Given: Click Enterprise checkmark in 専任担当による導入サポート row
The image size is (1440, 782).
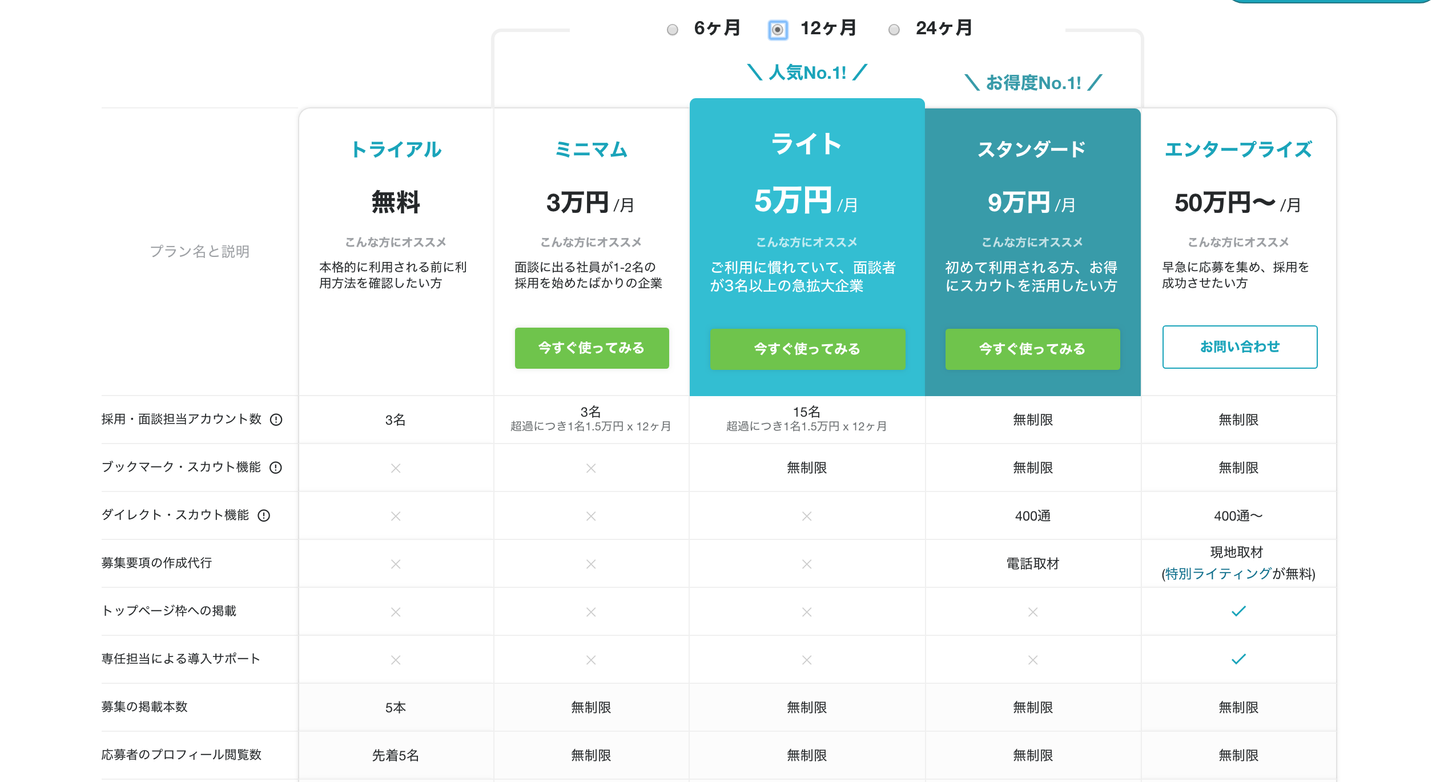Looking at the screenshot, I should coord(1238,659).
